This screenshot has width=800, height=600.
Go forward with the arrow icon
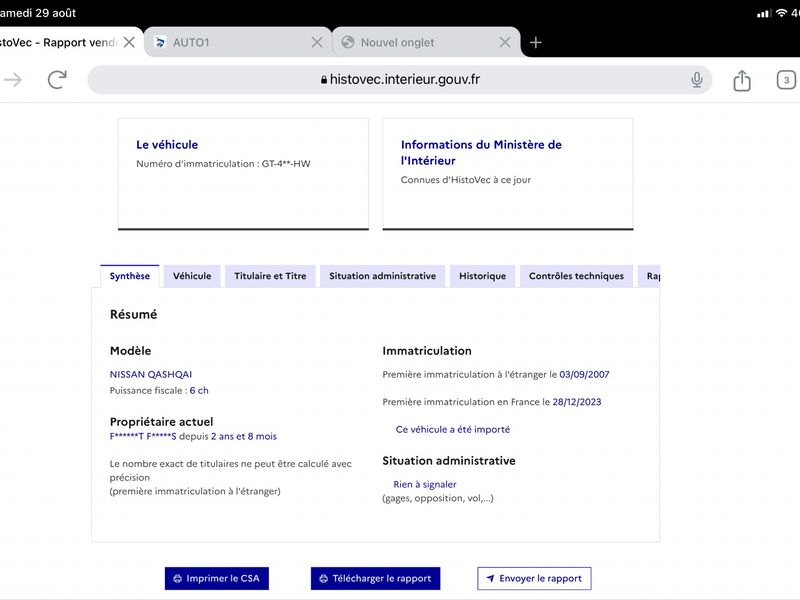(13, 80)
